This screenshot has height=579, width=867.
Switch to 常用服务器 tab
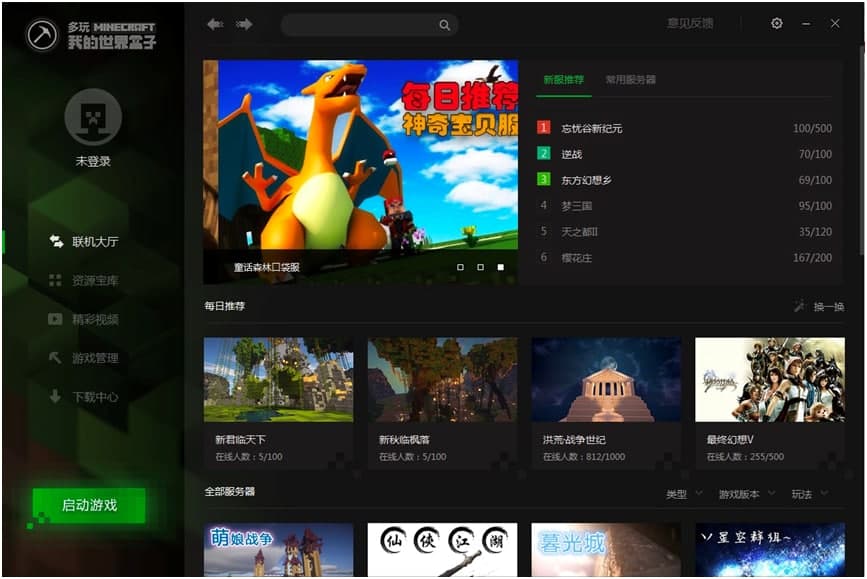pyautogui.click(x=630, y=80)
